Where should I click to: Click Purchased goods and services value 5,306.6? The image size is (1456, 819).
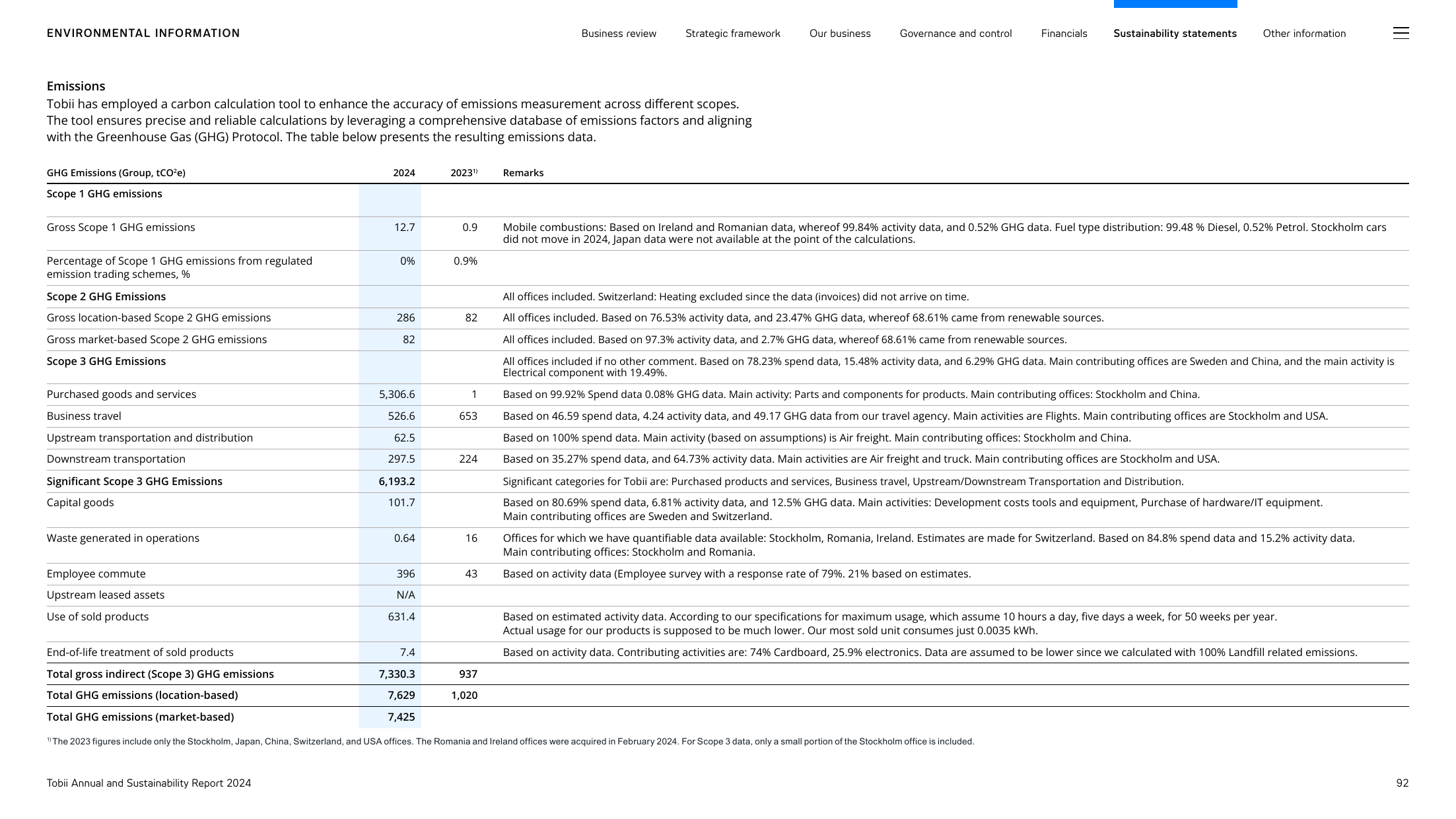coord(397,395)
